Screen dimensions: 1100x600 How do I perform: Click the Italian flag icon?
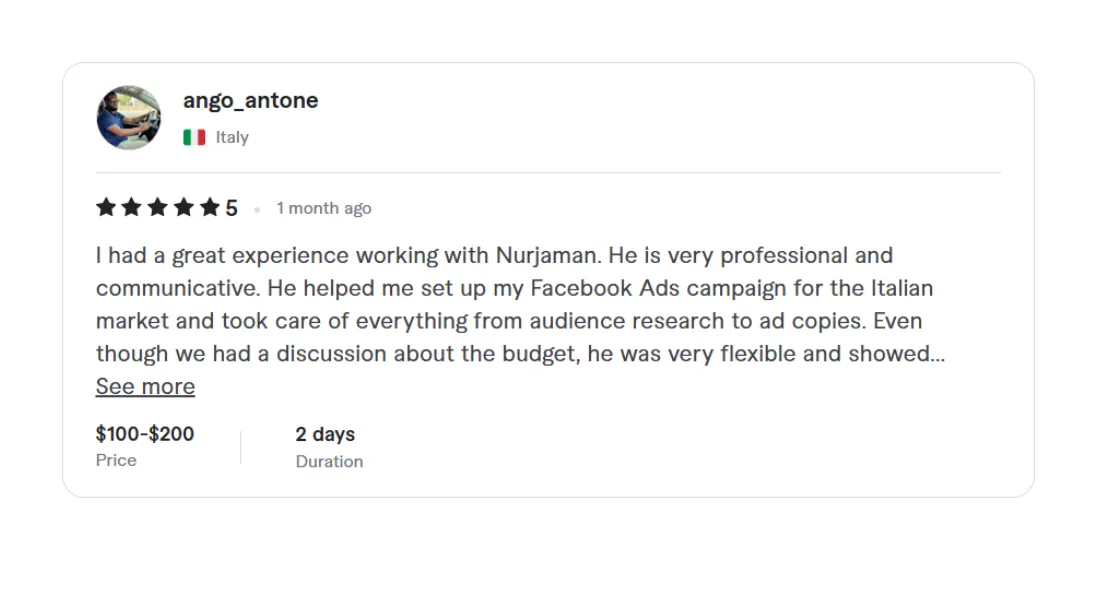click(194, 138)
